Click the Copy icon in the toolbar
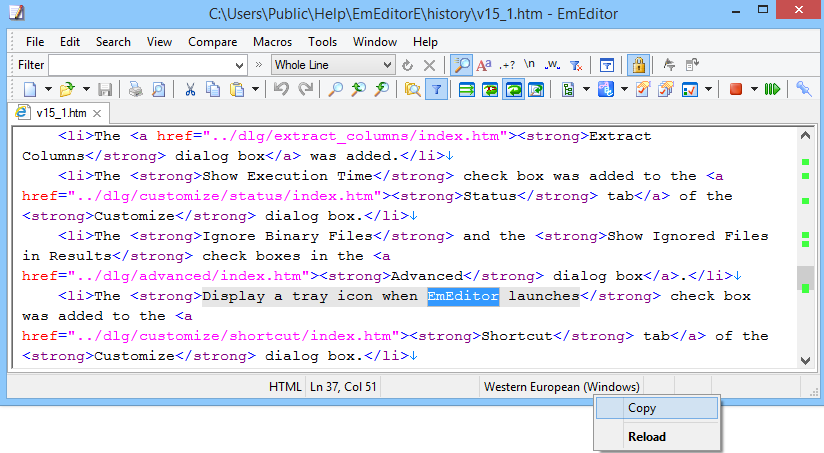The height and width of the screenshot is (453, 824). click(x=213, y=89)
